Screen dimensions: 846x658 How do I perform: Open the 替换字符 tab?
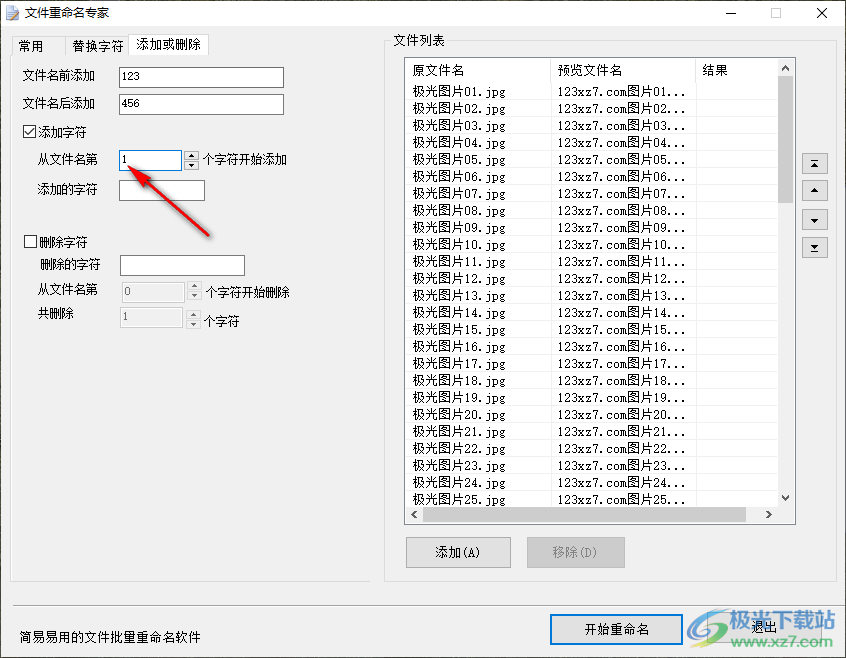pos(98,46)
